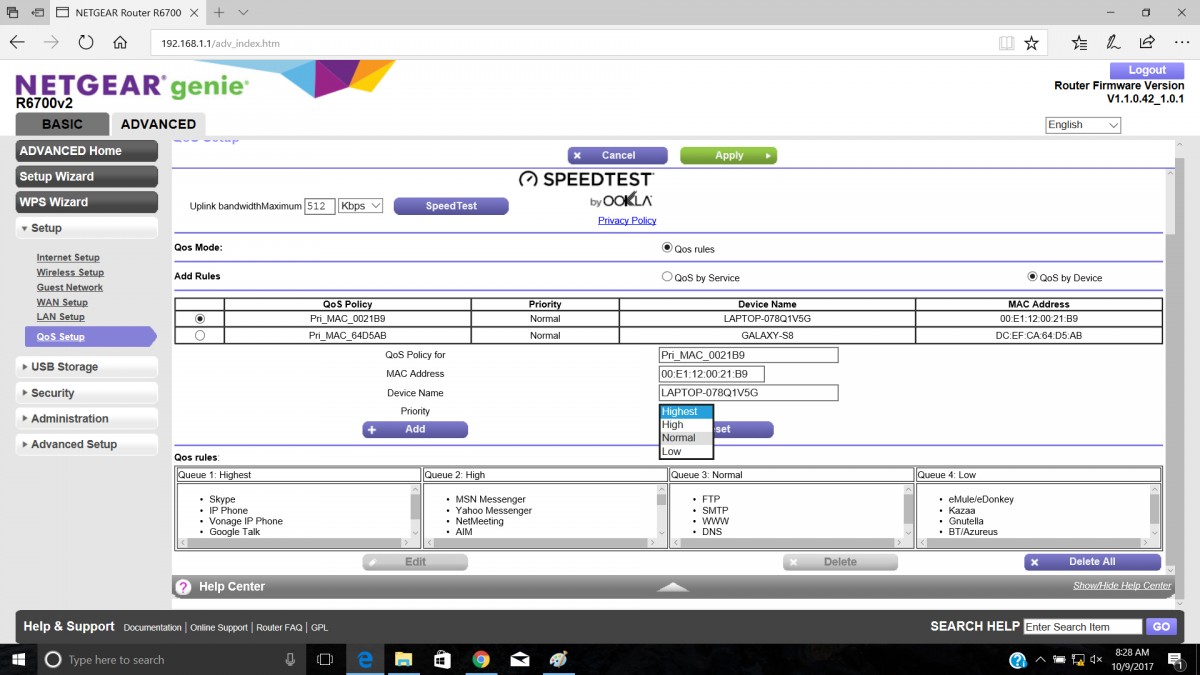Click the SpeedTest button

click(x=451, y=206)
